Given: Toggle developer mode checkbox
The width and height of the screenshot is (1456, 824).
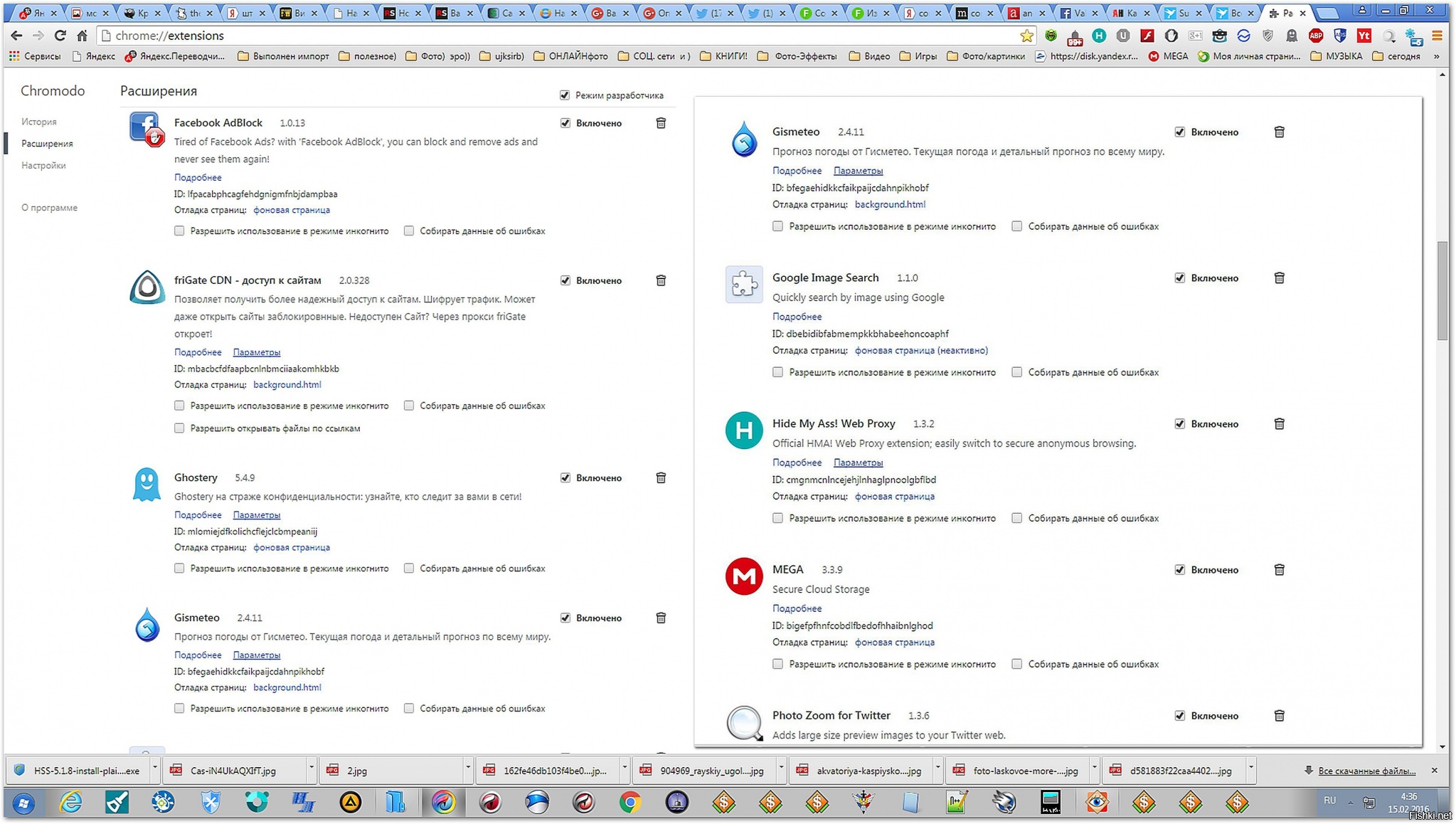Looking at the screenshot, I should click(565, 95).
